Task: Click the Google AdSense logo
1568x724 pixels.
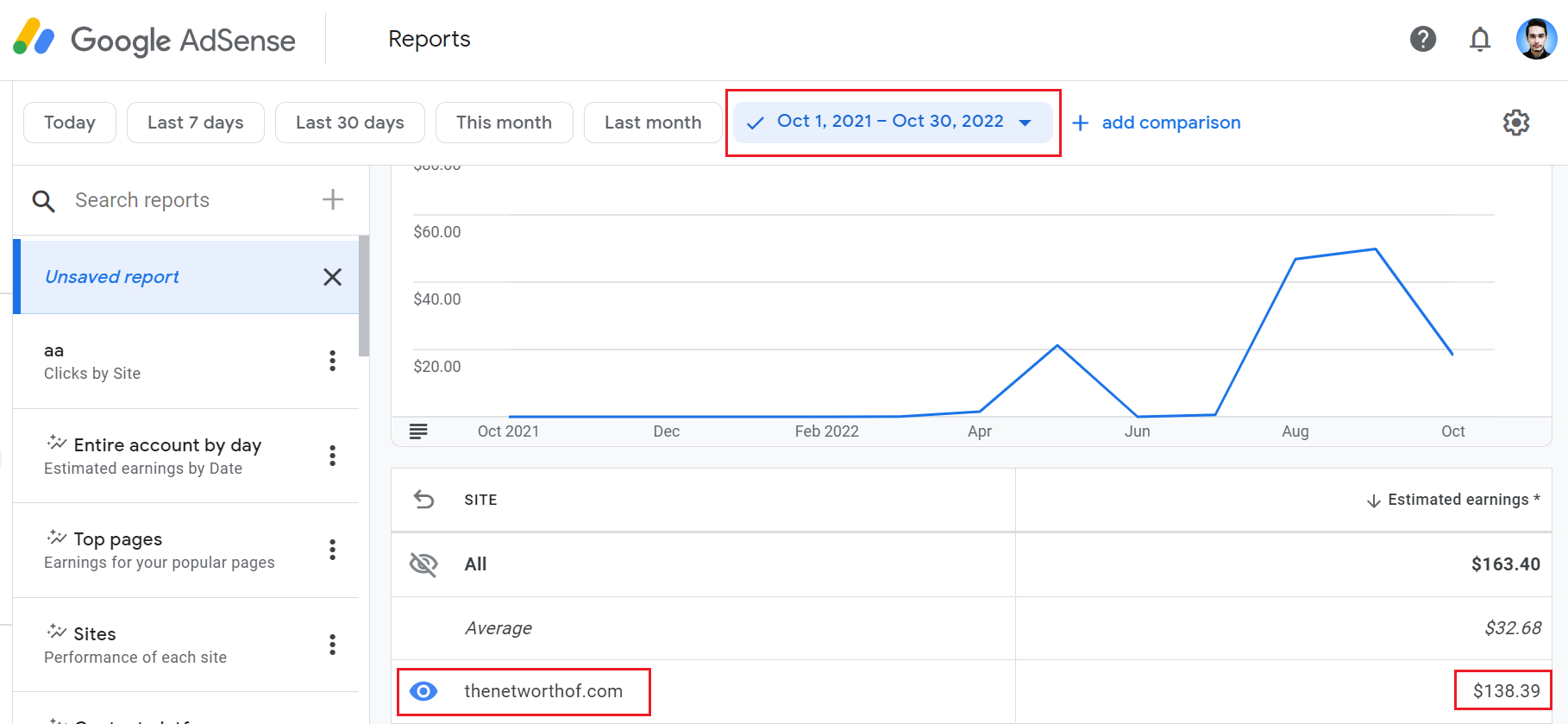Action: 154,40
